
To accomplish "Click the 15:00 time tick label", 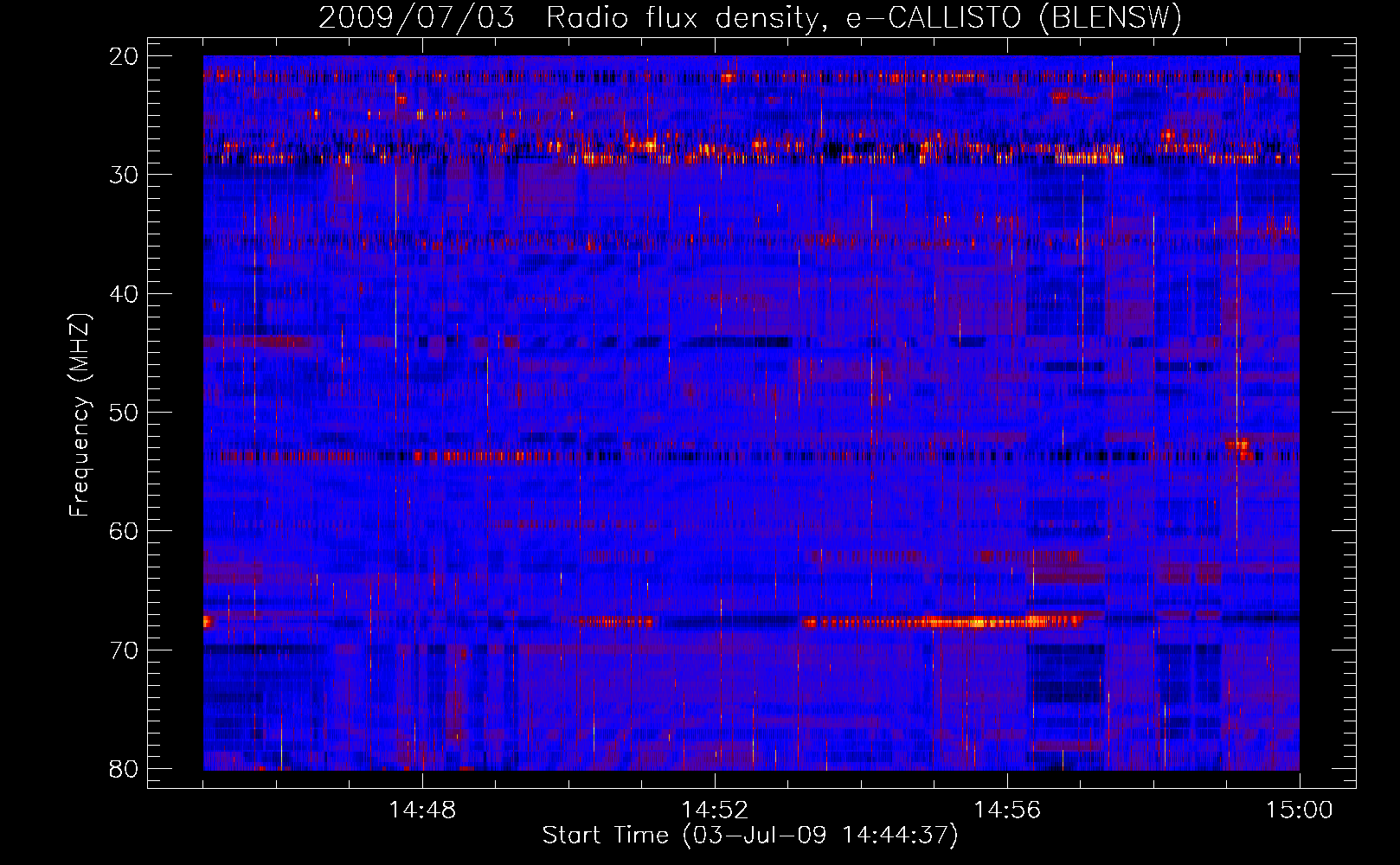I will (1300, 811).
